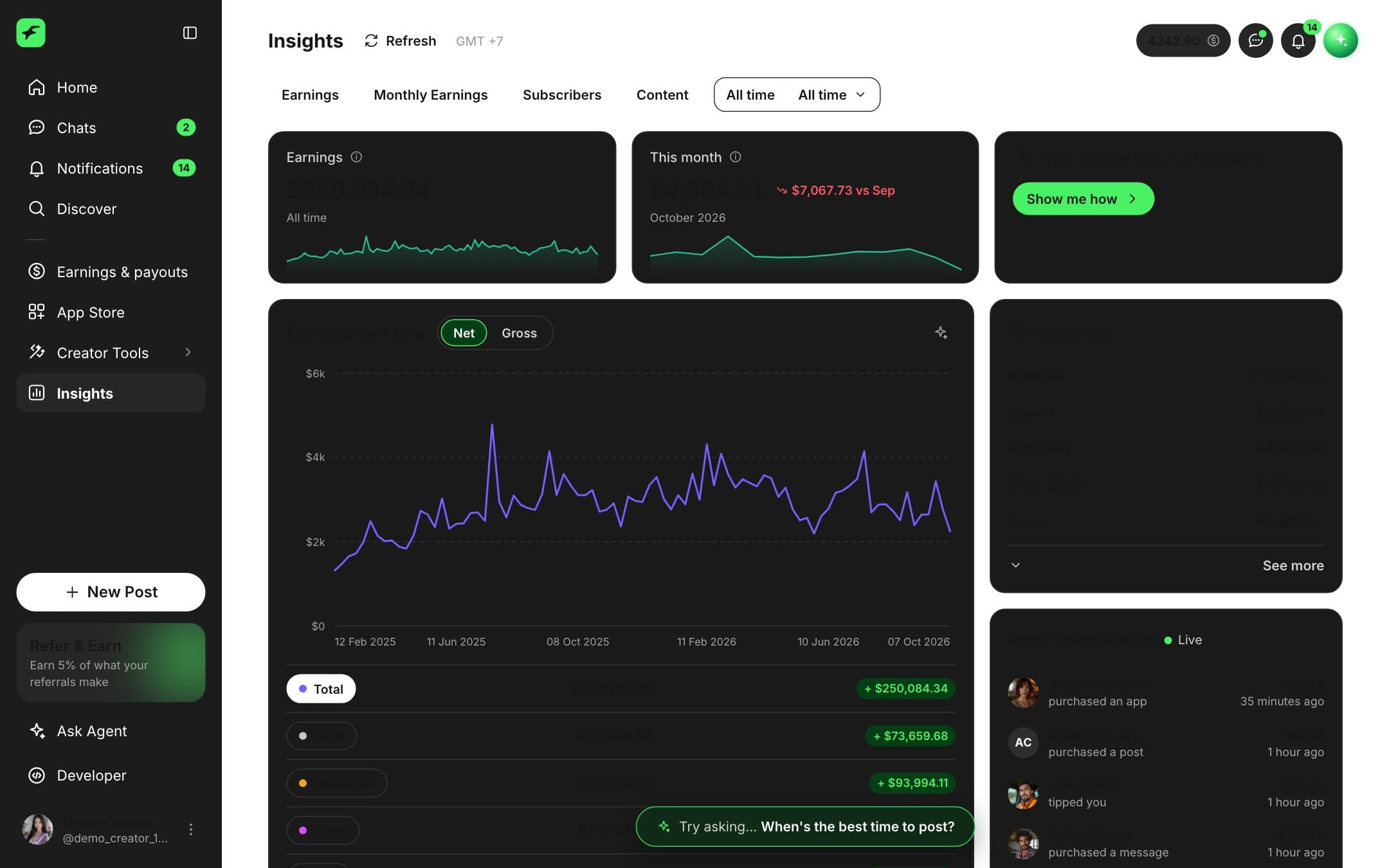Expand the Creator Tools submenu
This screenshot has width=1389, height=868.
188,352
